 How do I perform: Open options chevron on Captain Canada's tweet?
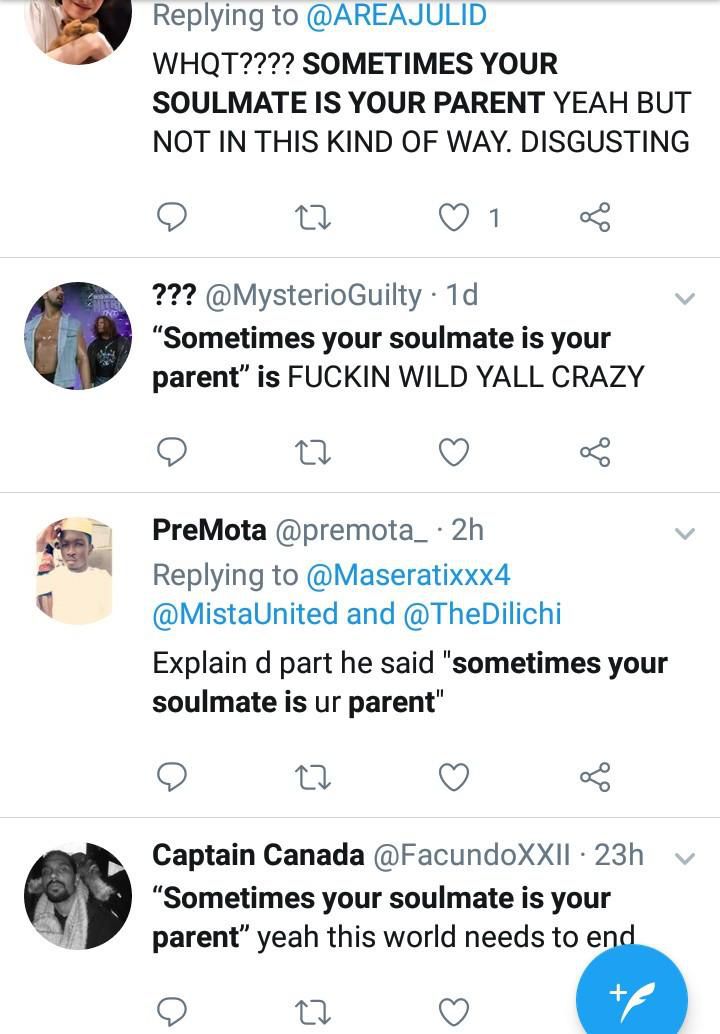pos(685,858)
